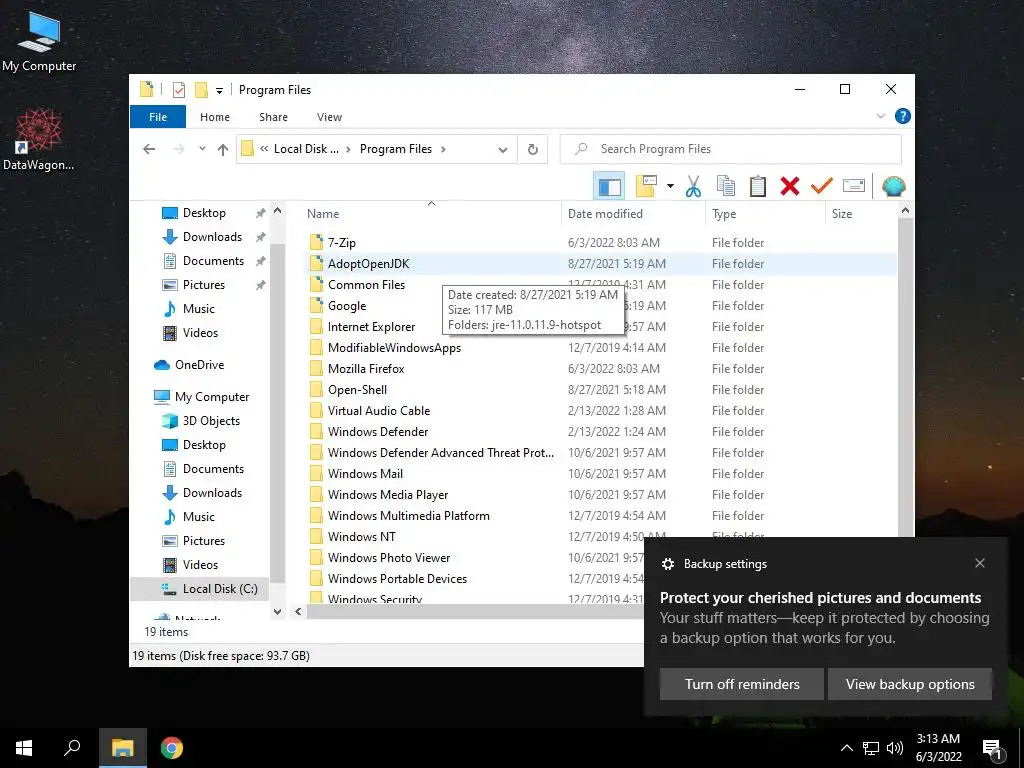Show hidden system tray icons
This screenshot has width=1024, height=768.
846,748
